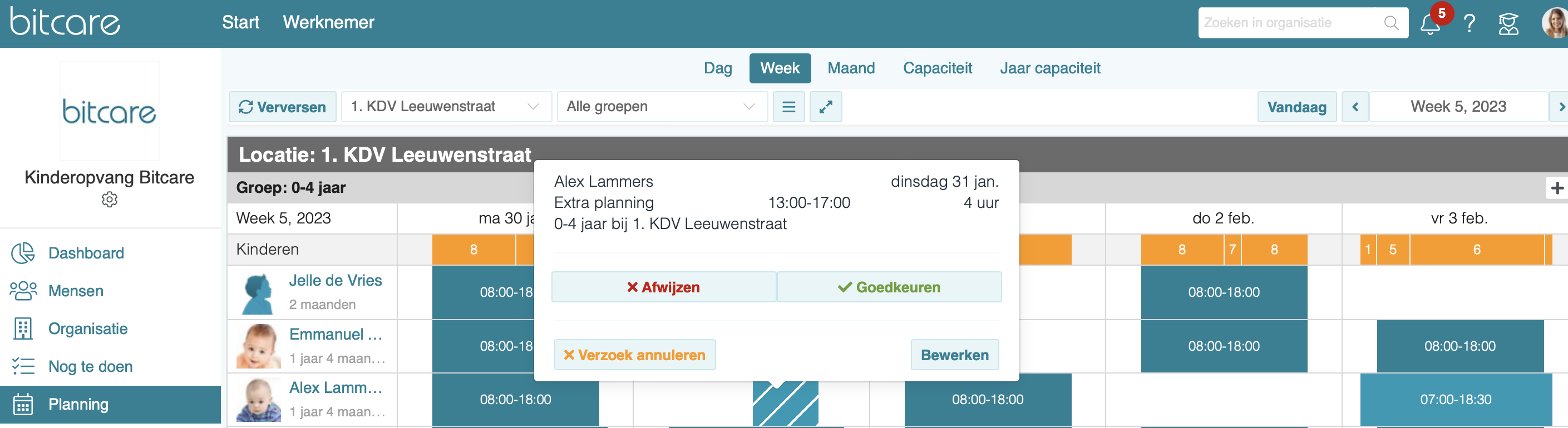Toggle fullscreen expand arrows icon
Image resolution: width=1568 pixels, height=428 pixels.
826,107
